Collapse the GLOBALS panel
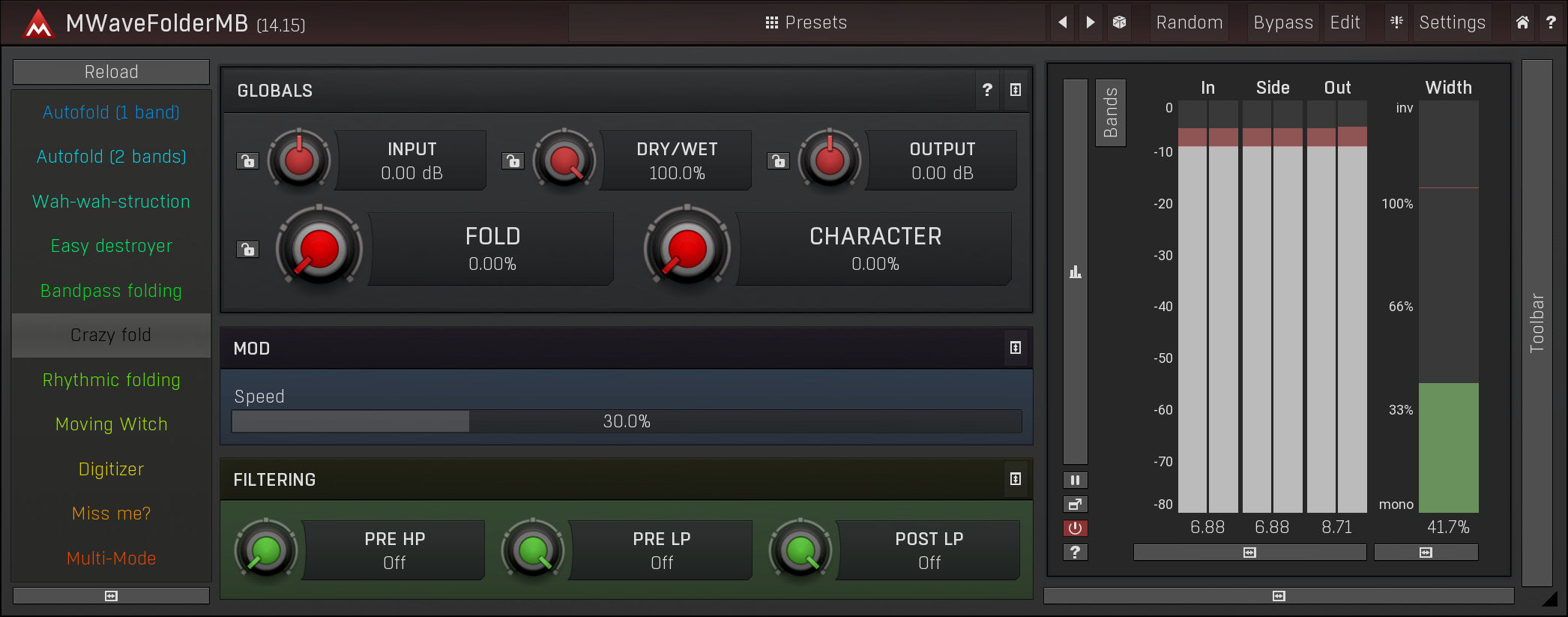The image size is (1568, 617). coord(1015,90)
